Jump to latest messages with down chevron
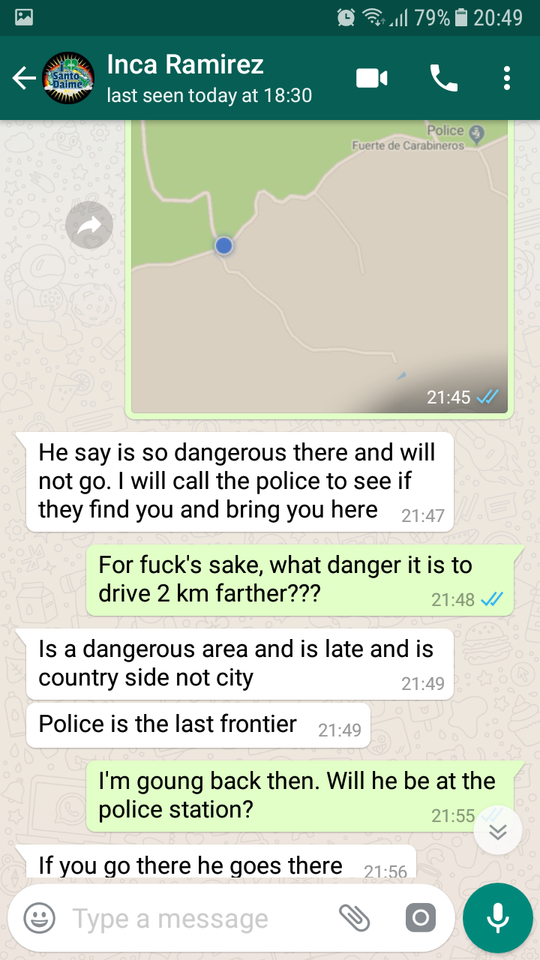Screen dimensions: 540x960 pos(498,831)
